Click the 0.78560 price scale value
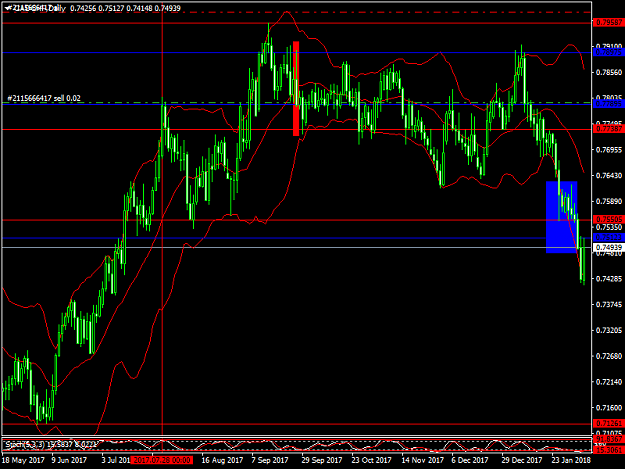 [x=609, y=72]
